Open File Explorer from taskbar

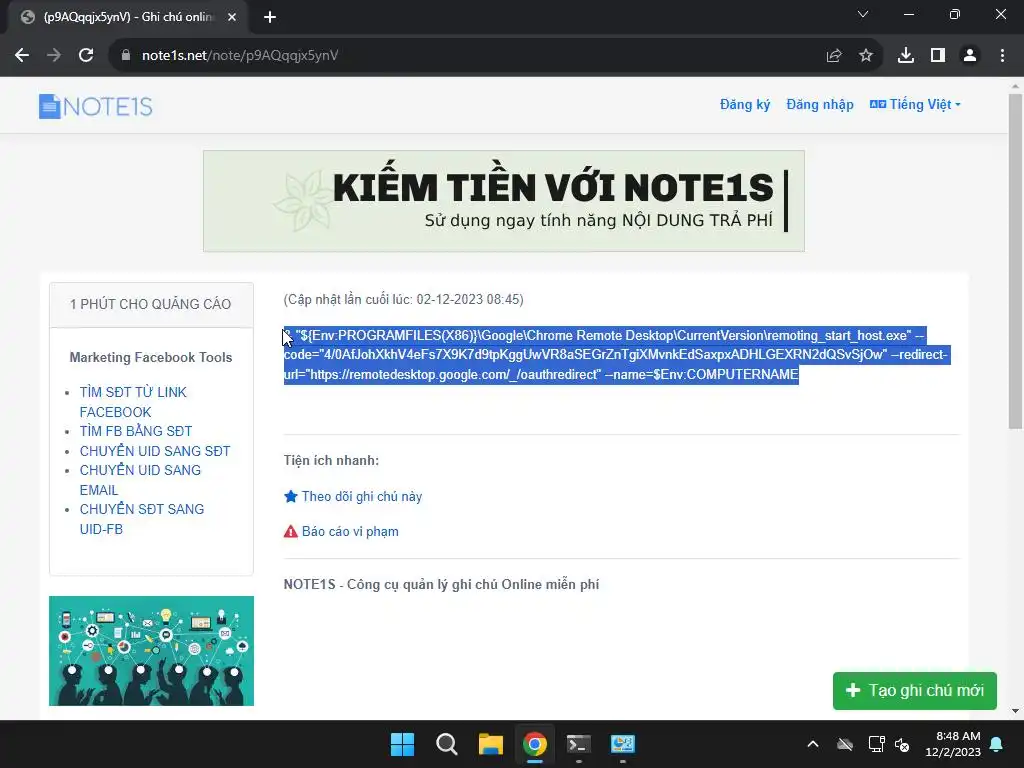tap(490, 744)
